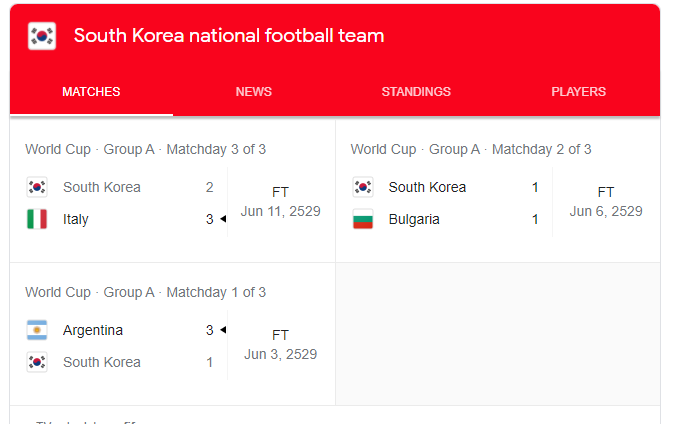
Task: Select World Cup Matchday 1 of 3 header
Action: tap(146, 292)
